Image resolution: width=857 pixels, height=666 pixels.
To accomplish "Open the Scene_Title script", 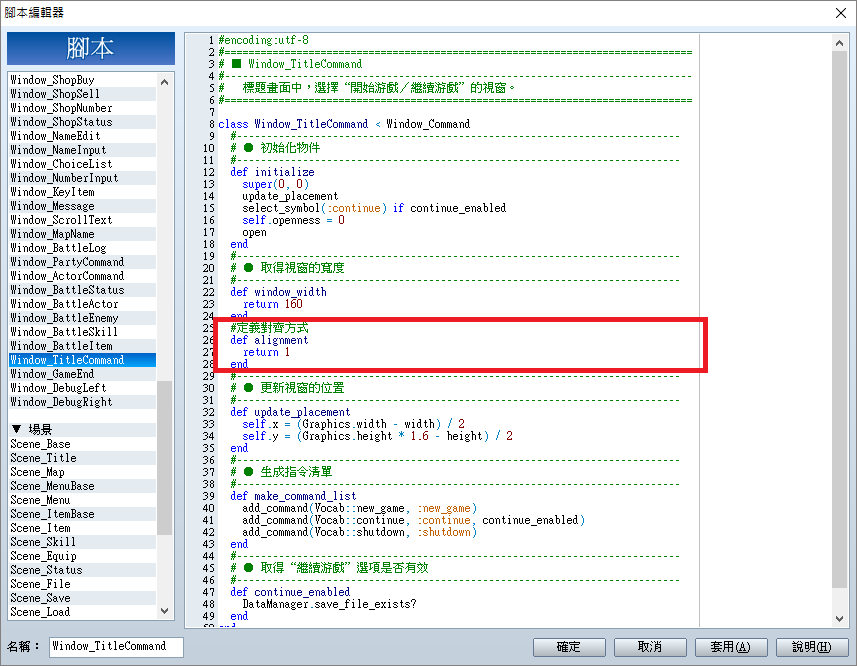I will (x=83, y=458).
